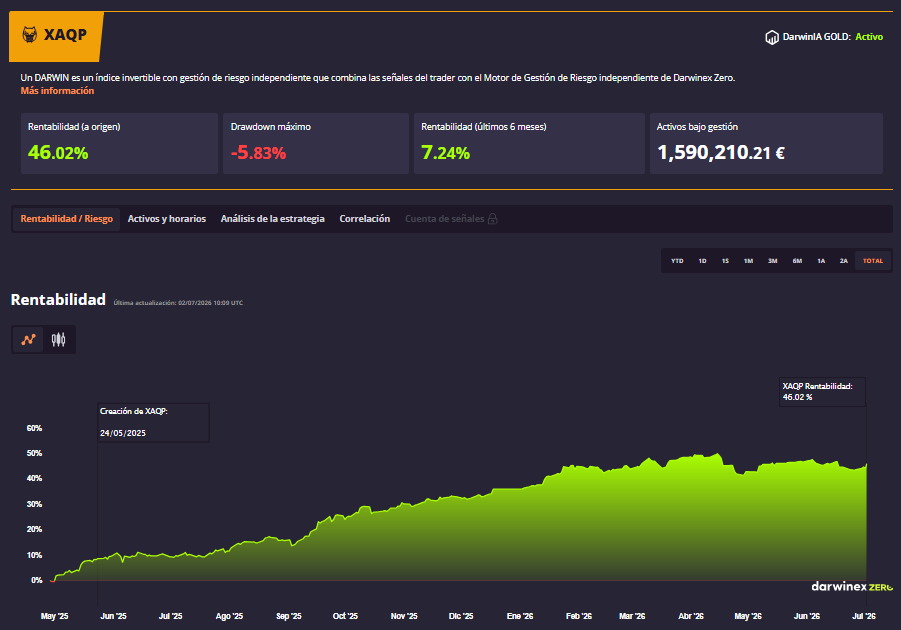Click the Creación de XAQP chart marker
The height and width of the screenshot is (630, 901).
point(153,422)
